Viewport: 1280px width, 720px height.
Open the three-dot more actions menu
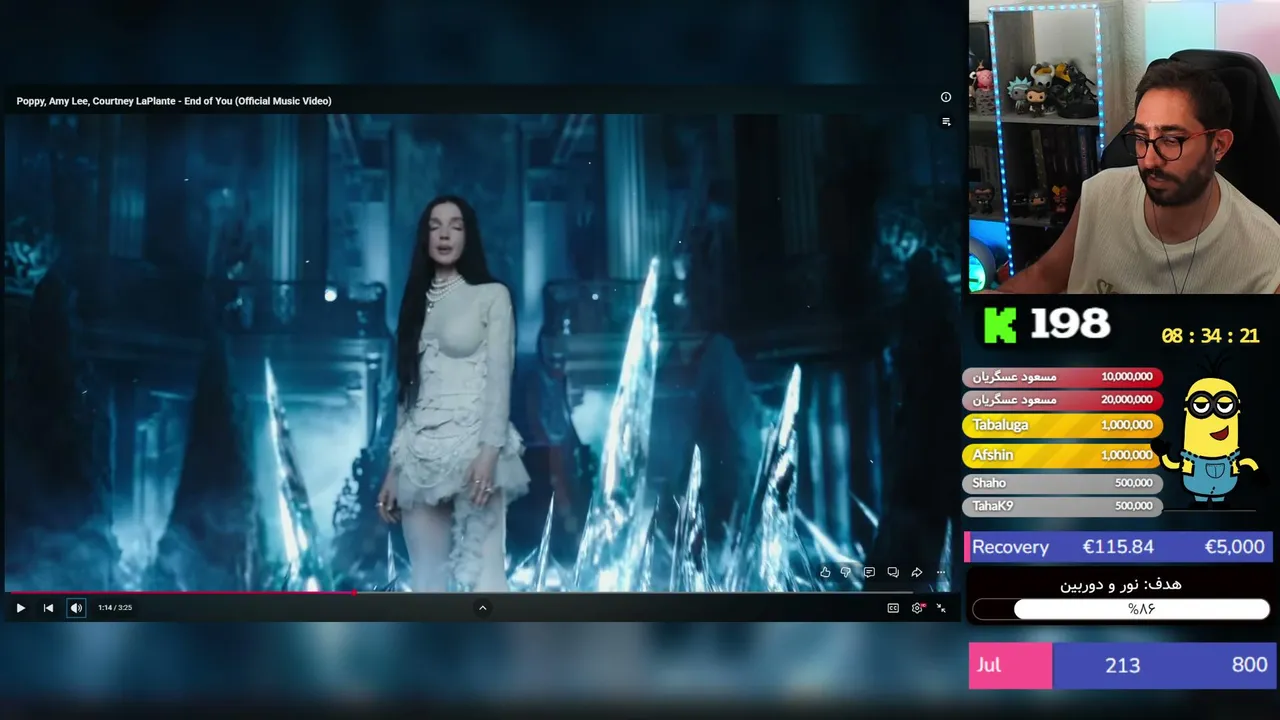coord(941,572)
